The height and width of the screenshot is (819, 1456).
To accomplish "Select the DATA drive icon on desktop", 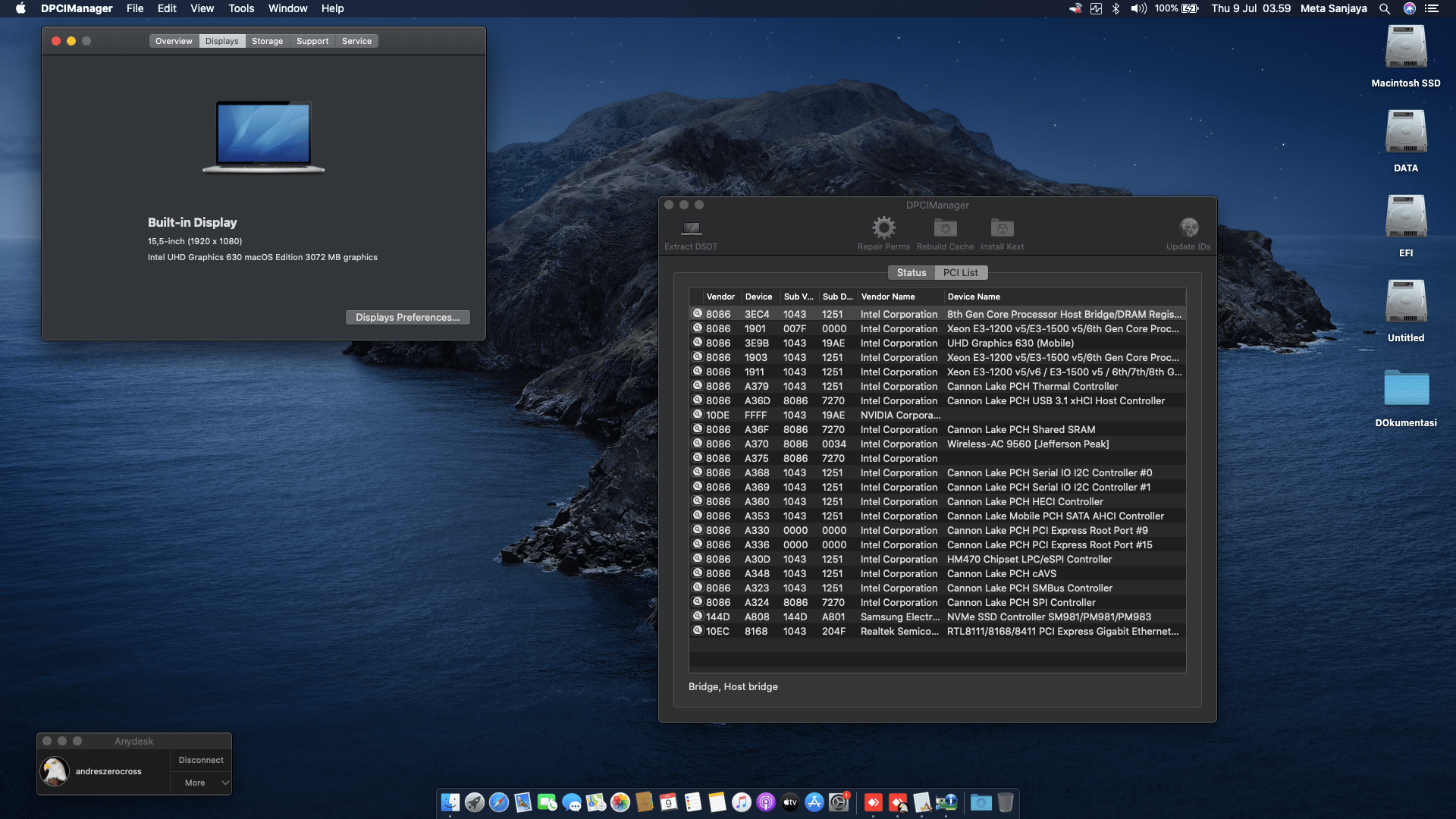I will tap(1406, 132).
